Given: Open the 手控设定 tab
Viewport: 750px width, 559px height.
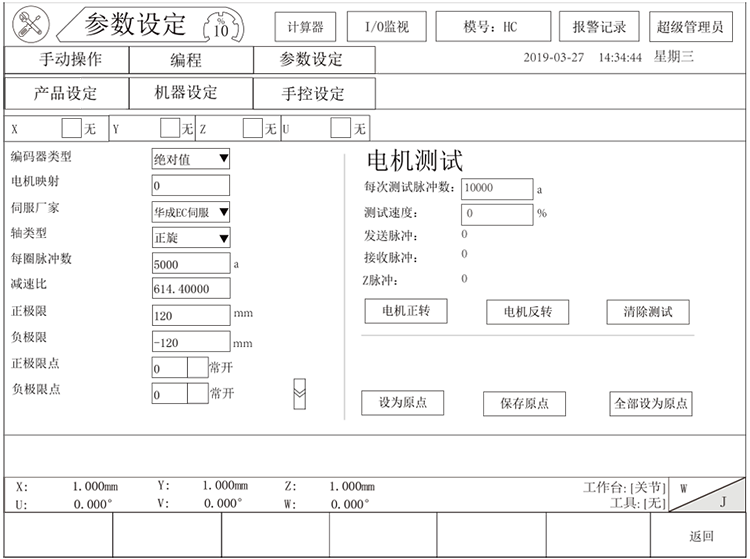Looking at the screenshot, I should click(313, 94).
